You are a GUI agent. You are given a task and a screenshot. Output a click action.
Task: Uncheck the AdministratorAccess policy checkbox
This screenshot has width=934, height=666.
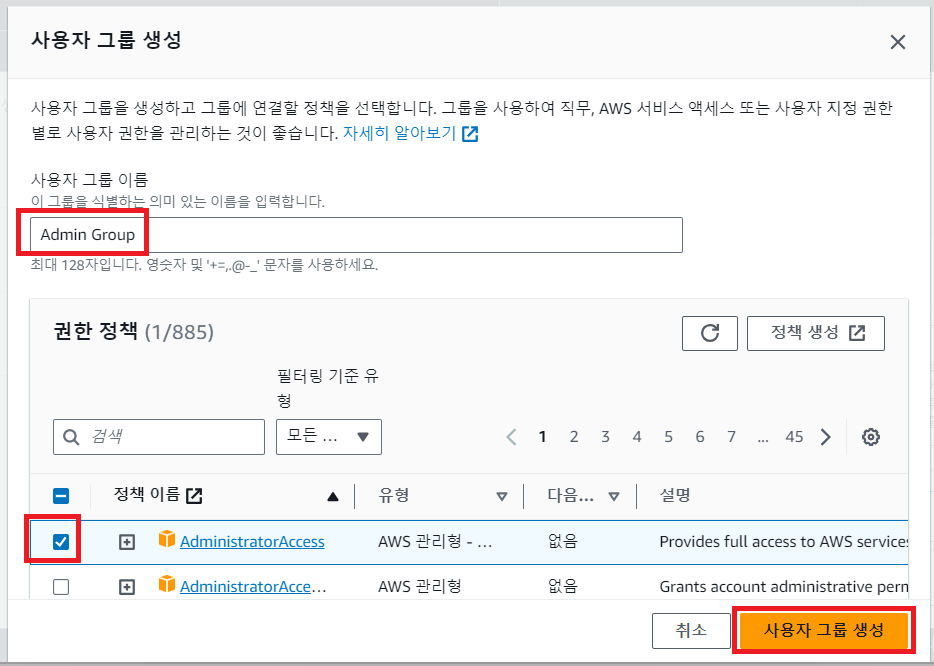click(61, 541)
